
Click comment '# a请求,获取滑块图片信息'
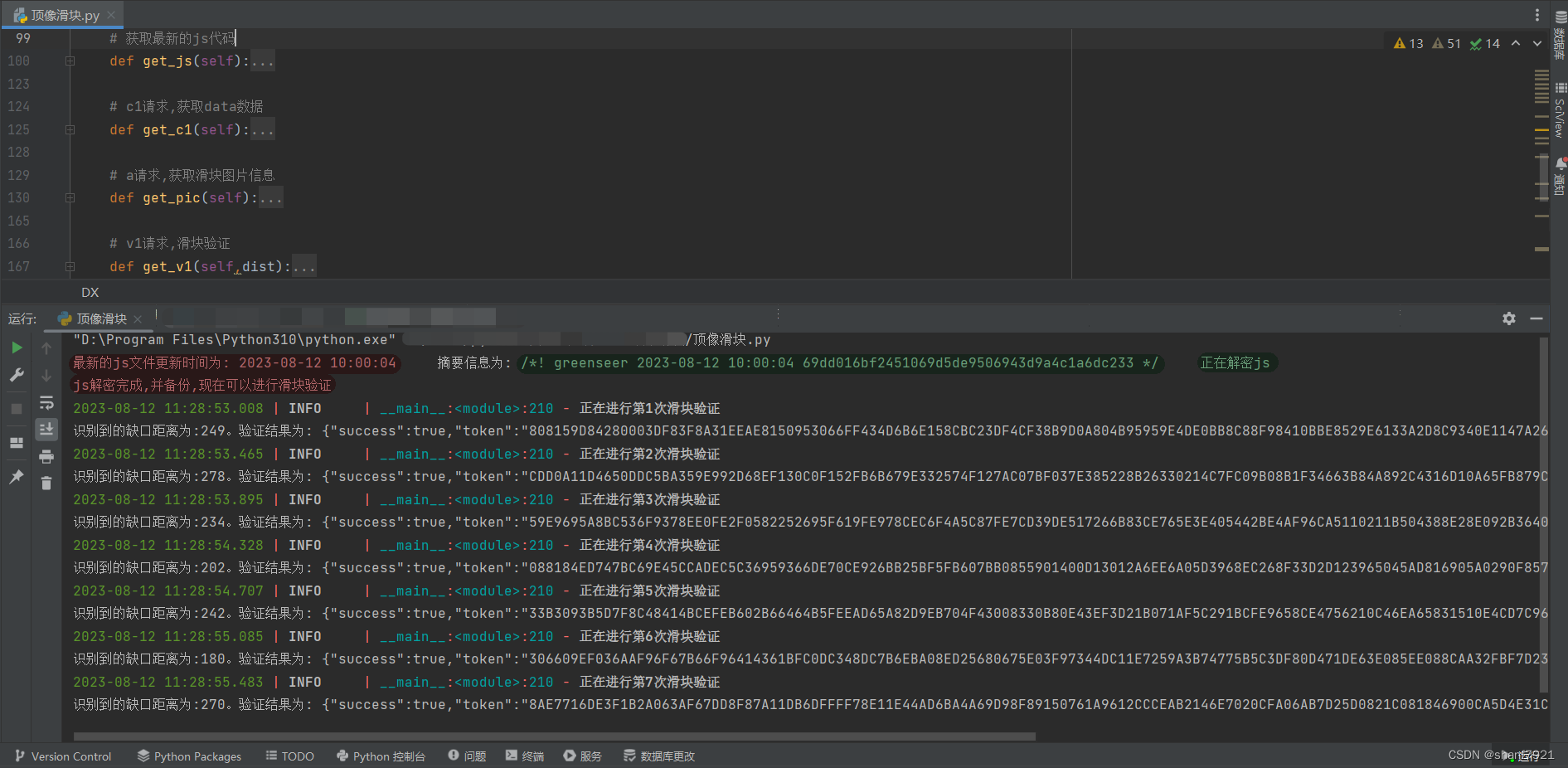[192, 175]
